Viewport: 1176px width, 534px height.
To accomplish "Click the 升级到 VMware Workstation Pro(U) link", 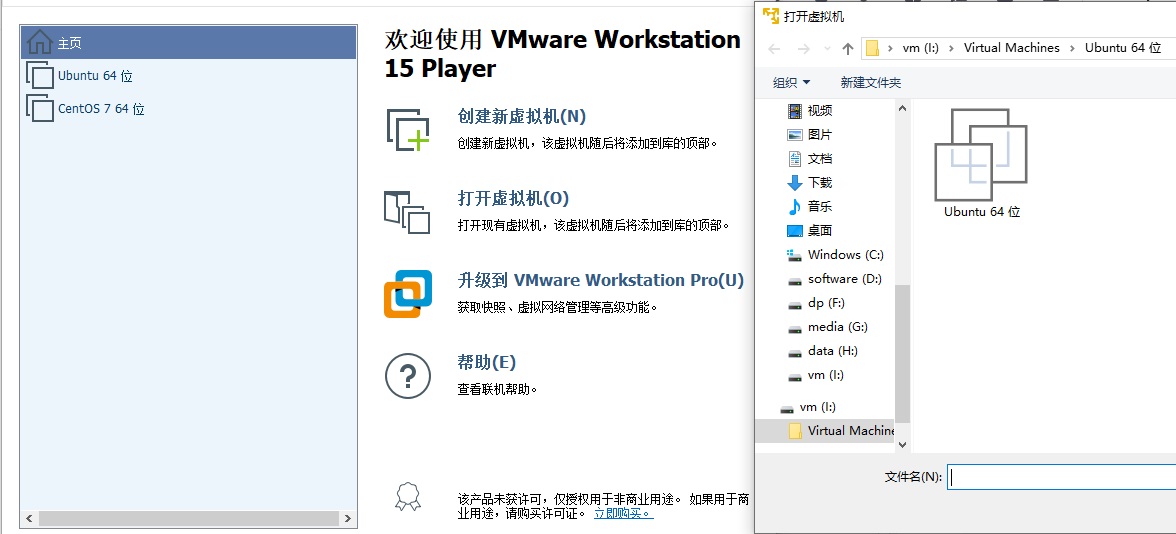I will click(x=601, y=280).
